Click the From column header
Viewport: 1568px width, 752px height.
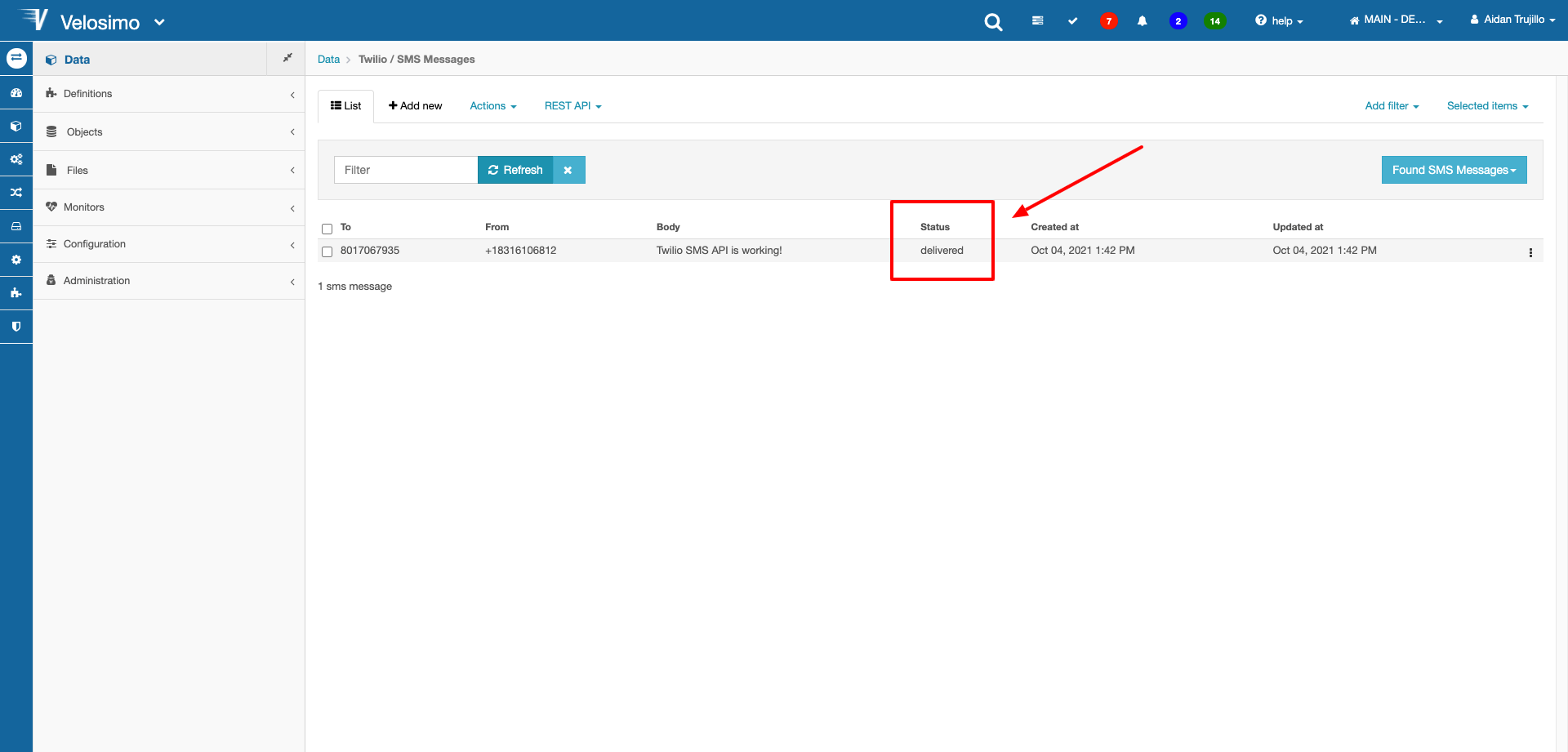pyautogui.click(x=497, y=227)
